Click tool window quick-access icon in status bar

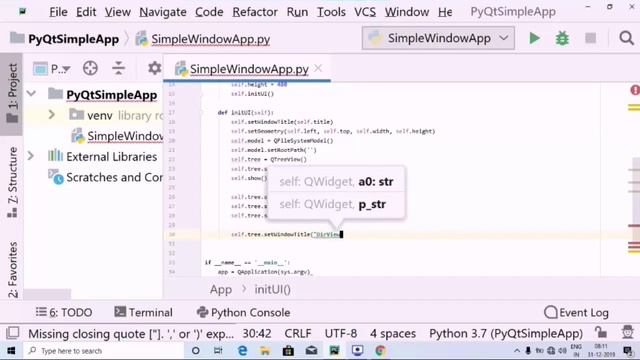[13, 333]
